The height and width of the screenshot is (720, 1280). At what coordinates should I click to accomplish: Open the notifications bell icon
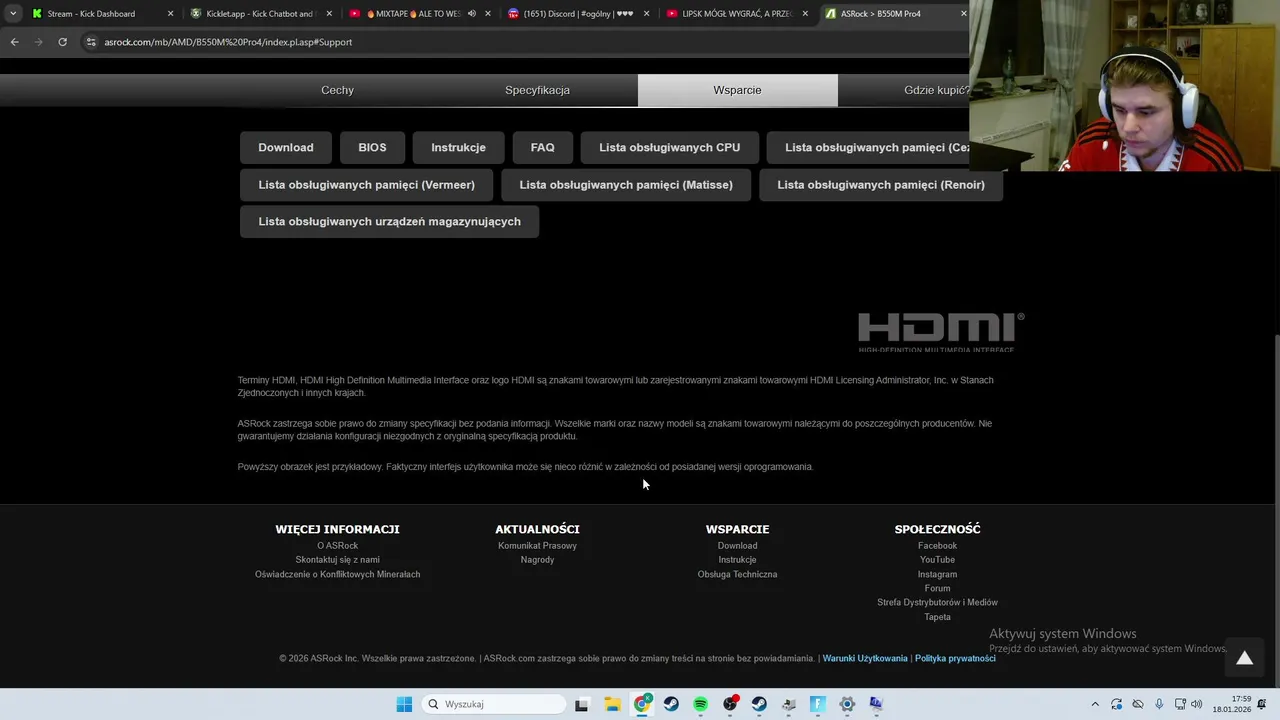tap(1262, 704)
